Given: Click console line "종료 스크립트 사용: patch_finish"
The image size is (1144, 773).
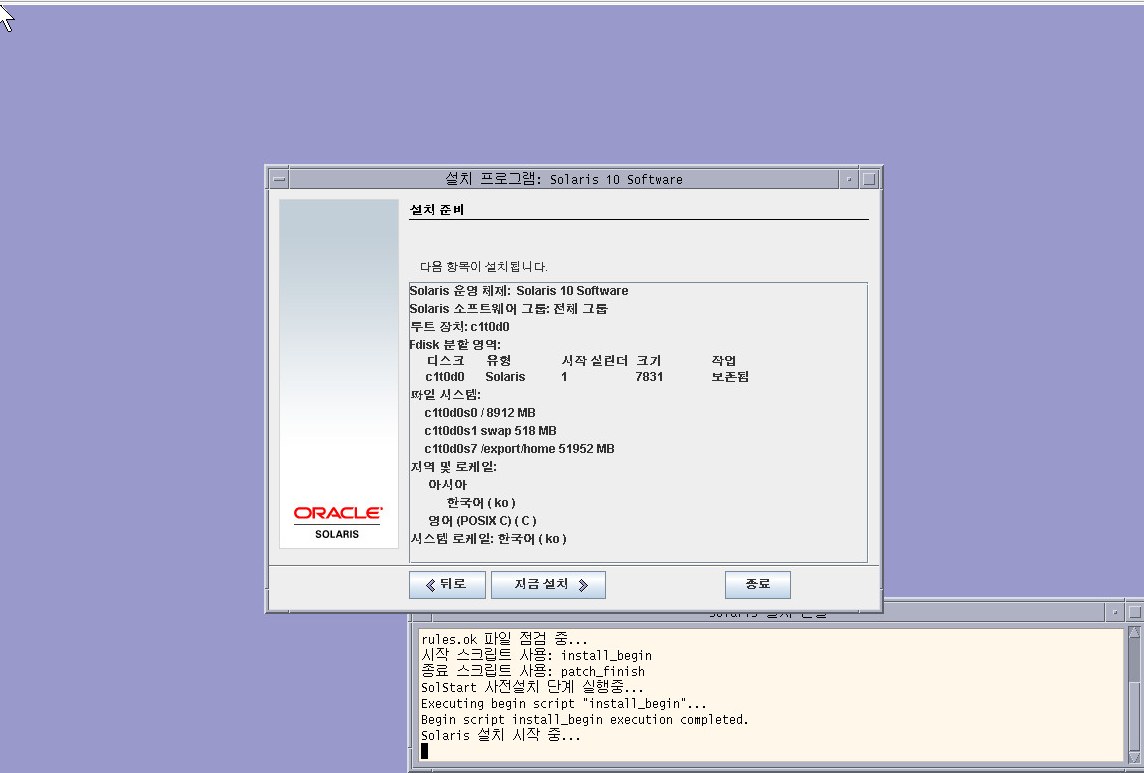Looking at the screenshot, I should 533,672.
